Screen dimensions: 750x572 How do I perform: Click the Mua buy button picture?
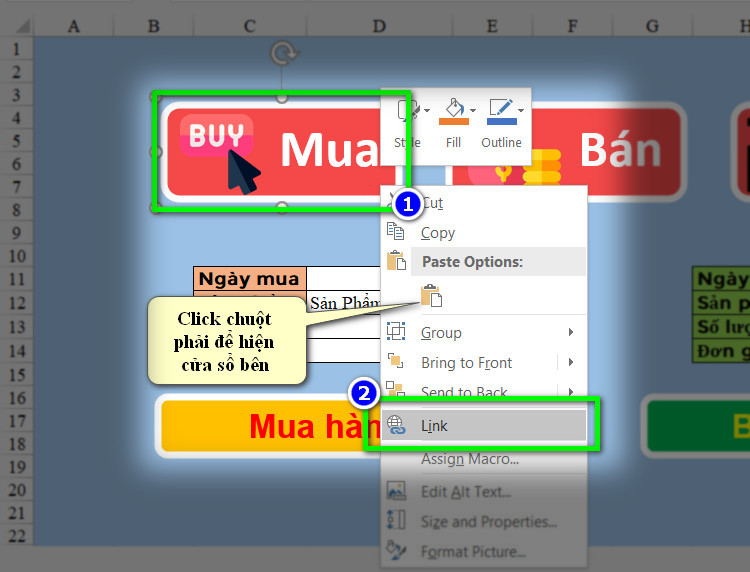pyautogui.click(x=280, y=152)
